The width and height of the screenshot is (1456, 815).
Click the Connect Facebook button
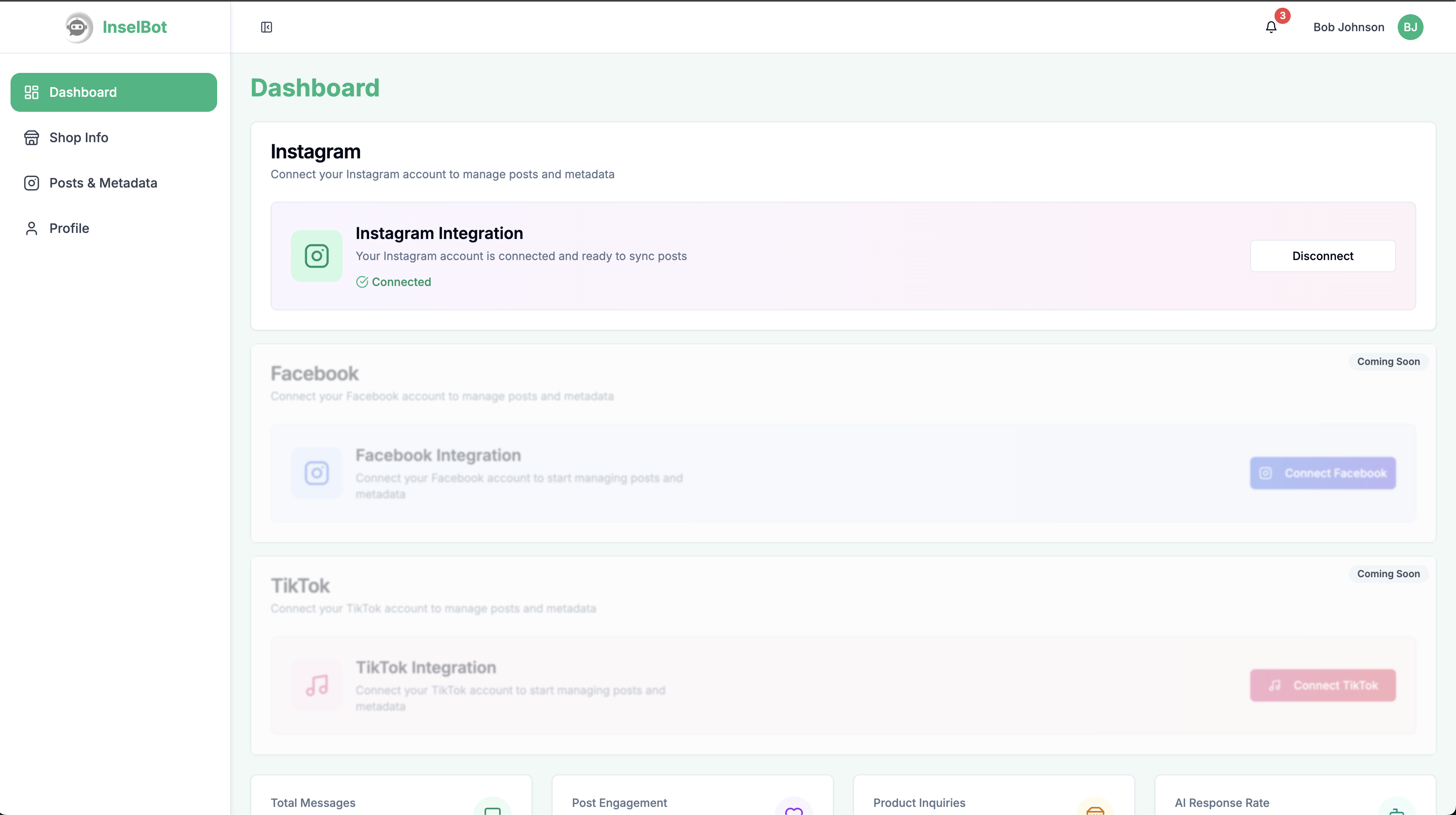pyautogui.click(x=1323, y=473)
